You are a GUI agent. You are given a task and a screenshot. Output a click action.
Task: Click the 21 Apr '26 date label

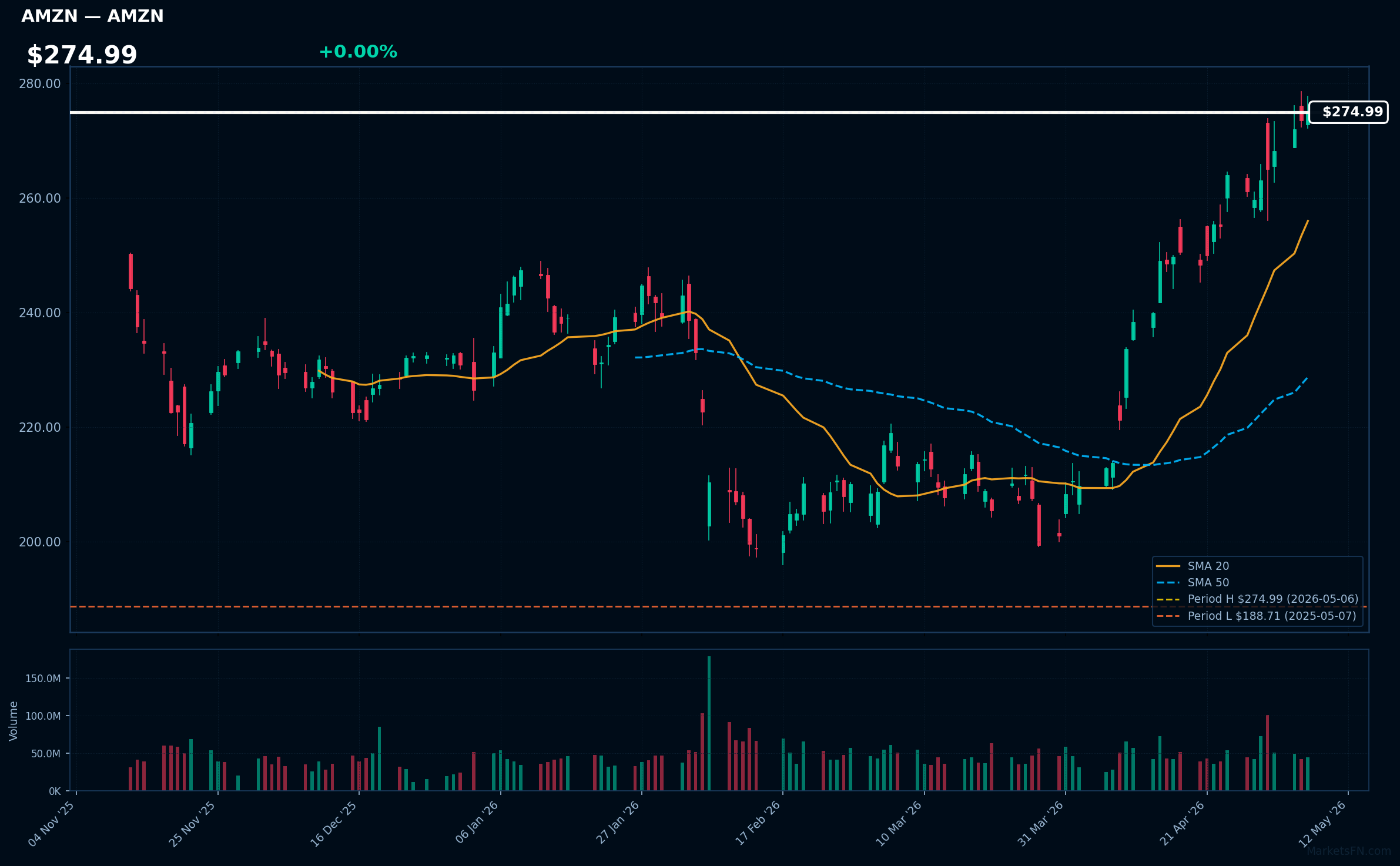(x=1182, y=823)
